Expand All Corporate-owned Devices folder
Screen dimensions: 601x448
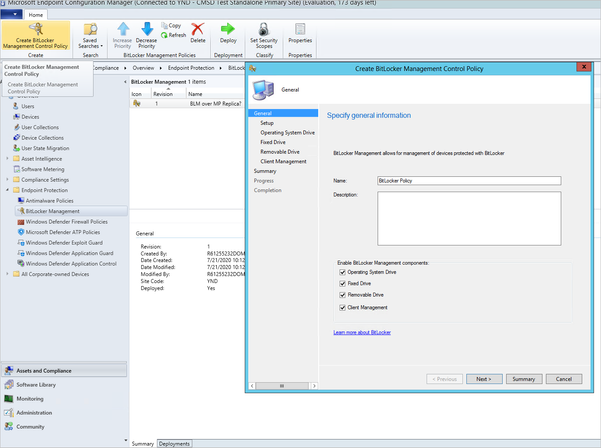[7, 274]
